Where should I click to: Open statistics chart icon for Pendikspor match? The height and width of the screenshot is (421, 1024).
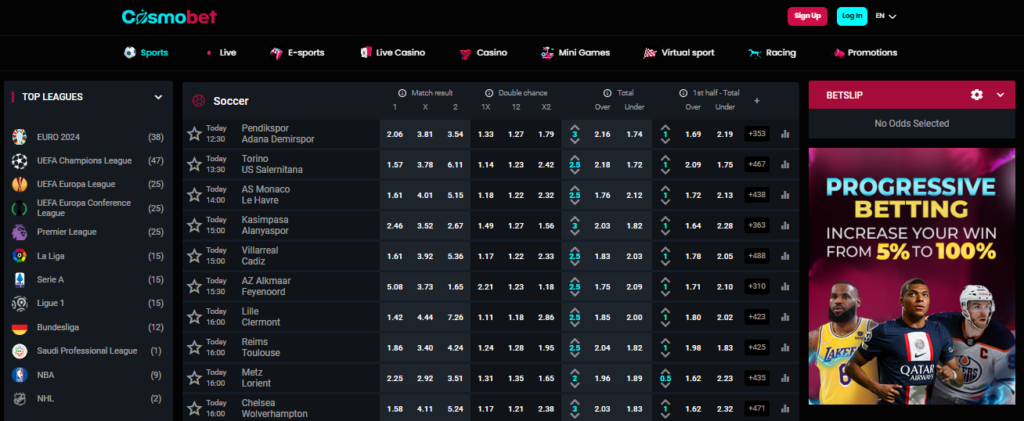click(784, 134)
